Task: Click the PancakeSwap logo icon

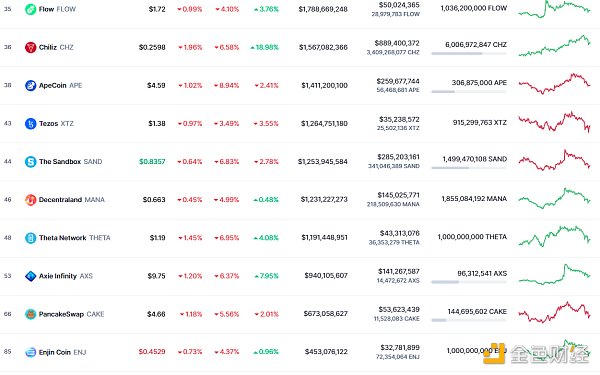Action: click(30, 314)
